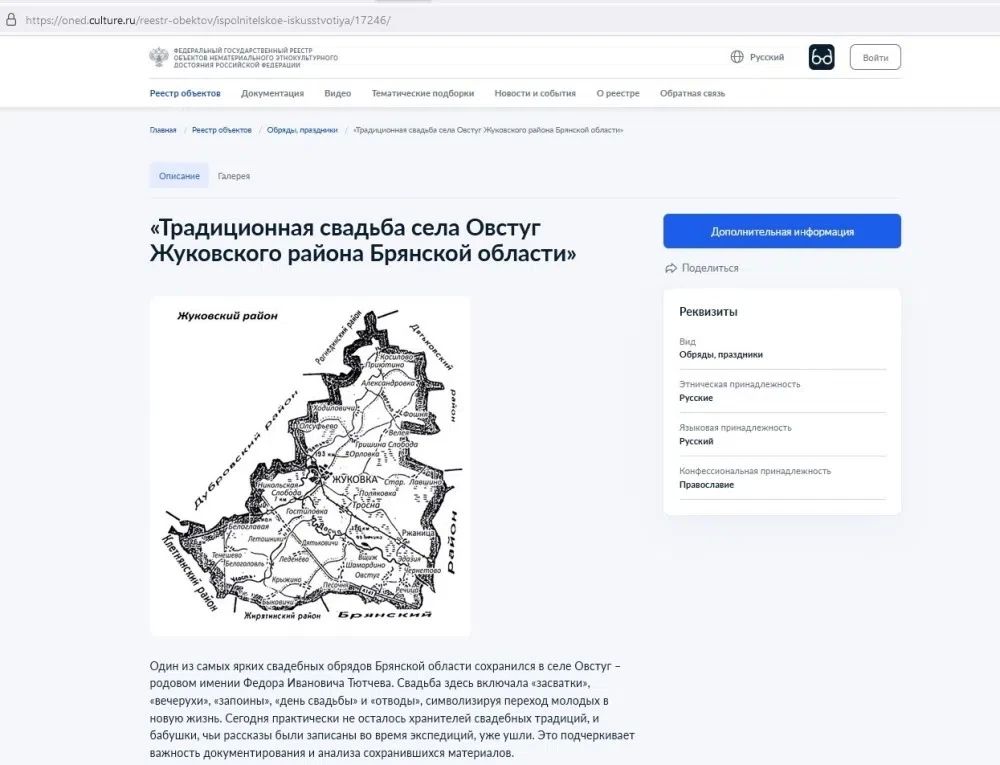Open the Русский language selector

(757, 57)
